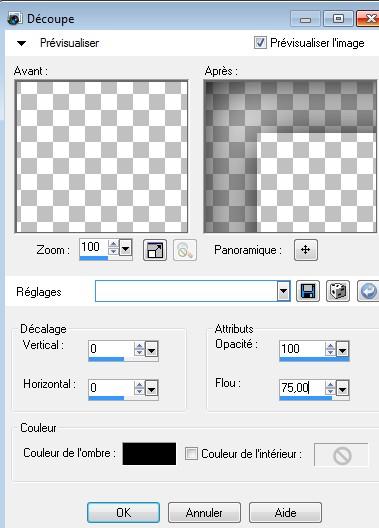This screenshot has width=379, height=528.
Task: Click the Horizontal offset value field
Action: (111, 388)
